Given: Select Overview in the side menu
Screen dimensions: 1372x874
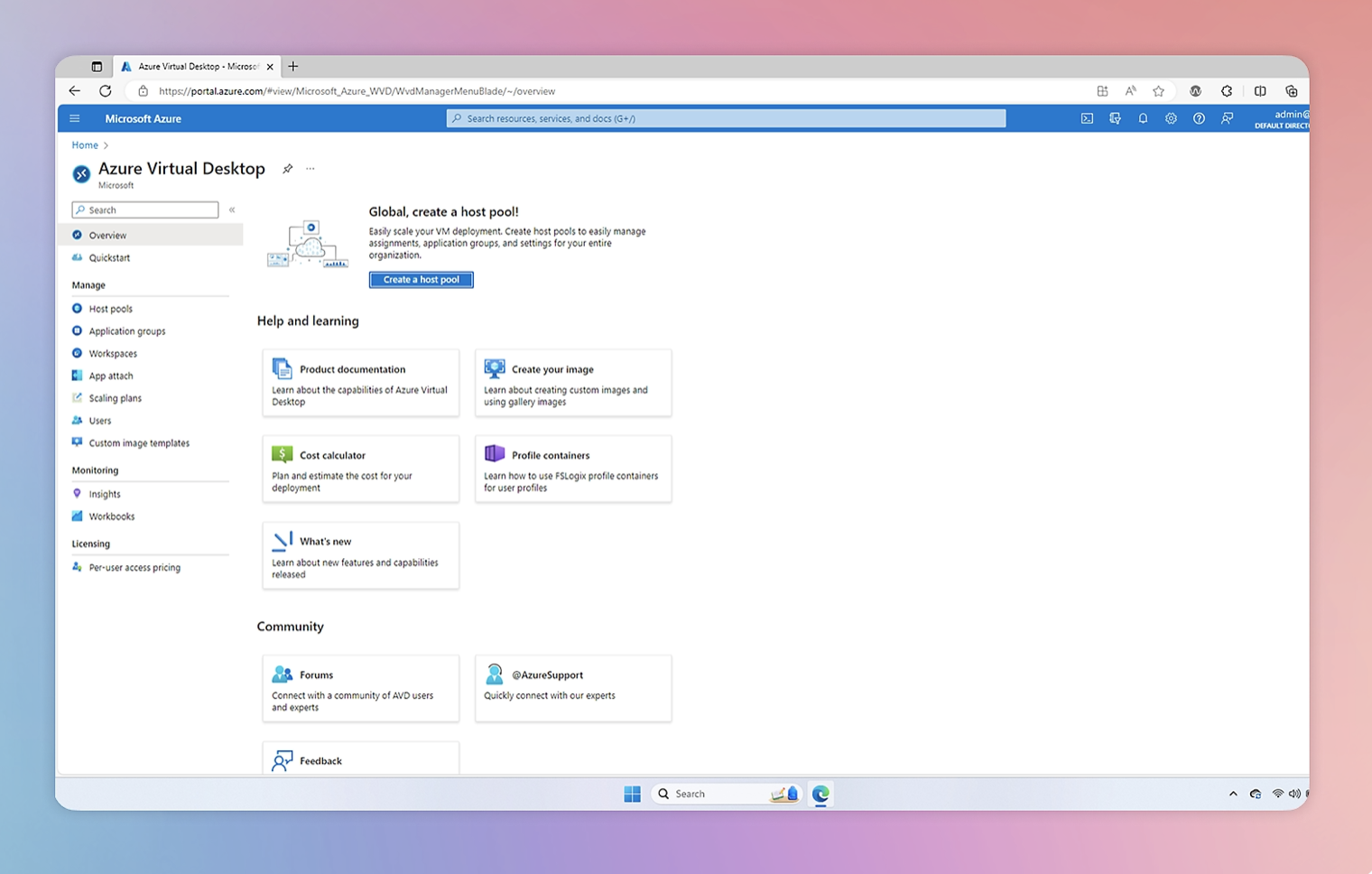Looking at the screenshot, I should click(151, 236).
